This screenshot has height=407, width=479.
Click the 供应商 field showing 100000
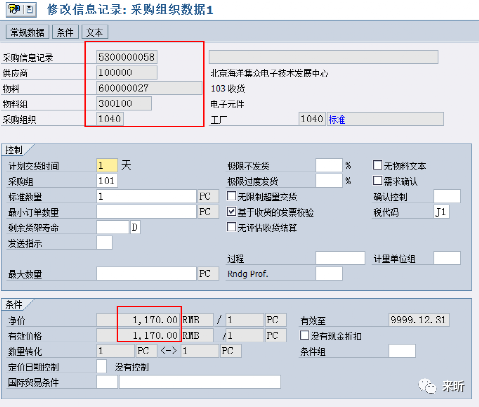click(127, 72)
